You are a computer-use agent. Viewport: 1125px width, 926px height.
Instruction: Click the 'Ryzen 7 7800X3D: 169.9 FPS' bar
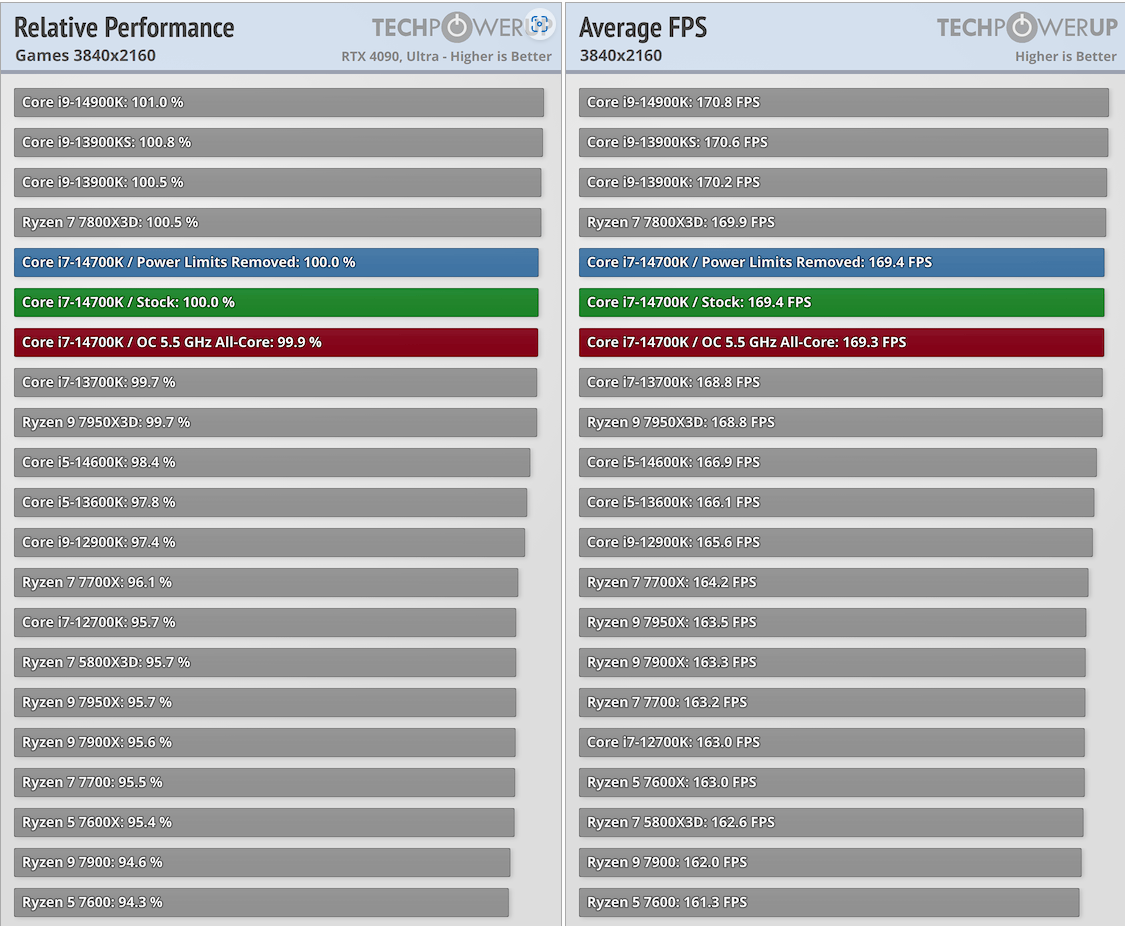(842, 222)
